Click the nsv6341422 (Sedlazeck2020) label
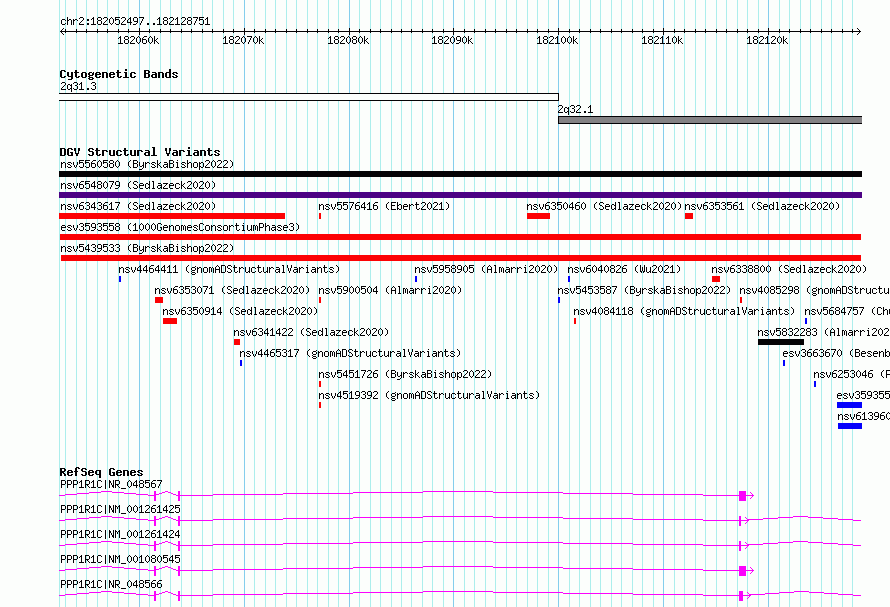This screenshot has width=890, height=607. point(311,332)
